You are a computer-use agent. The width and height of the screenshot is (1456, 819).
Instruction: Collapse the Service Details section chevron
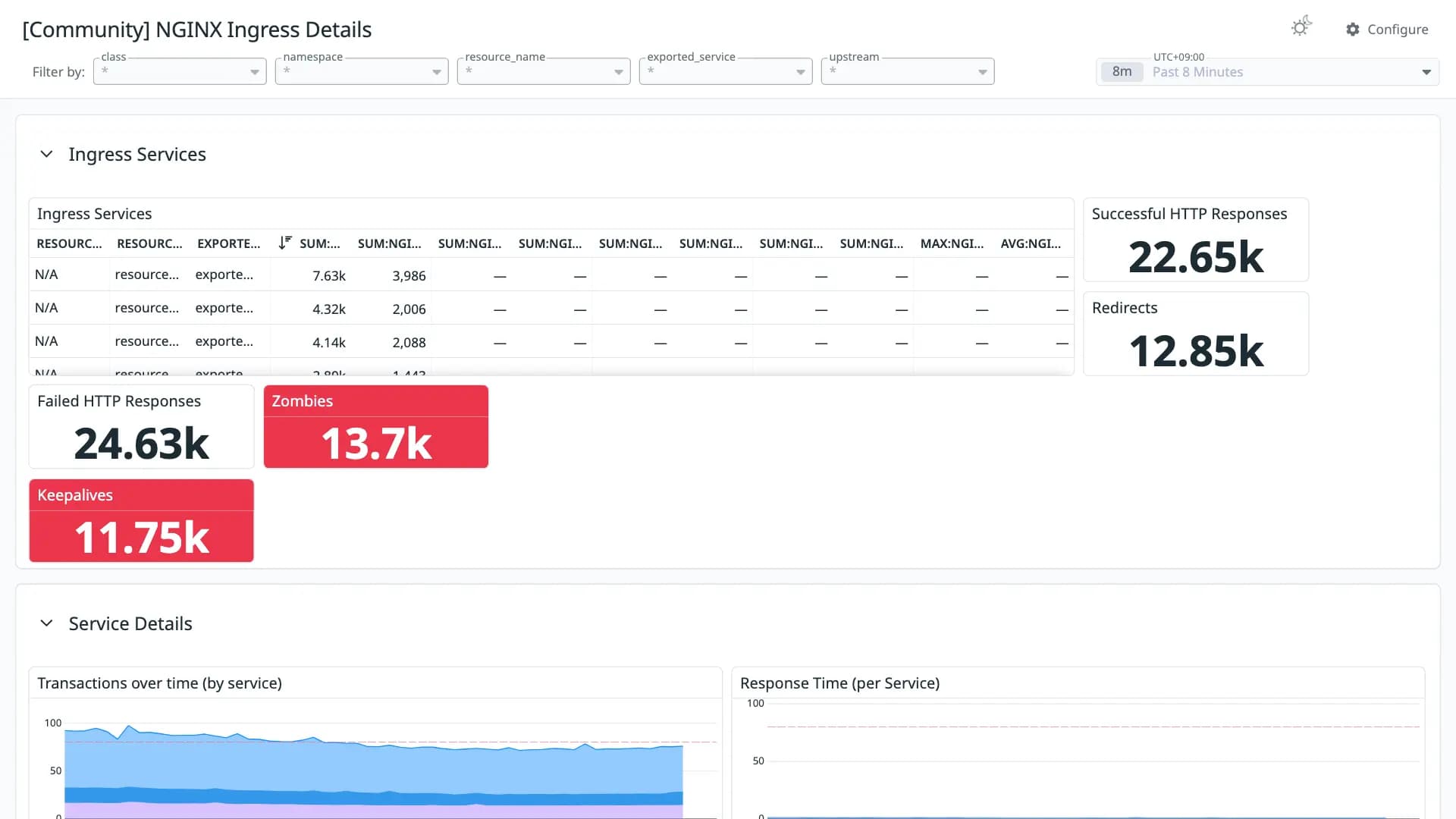point(46,623)
